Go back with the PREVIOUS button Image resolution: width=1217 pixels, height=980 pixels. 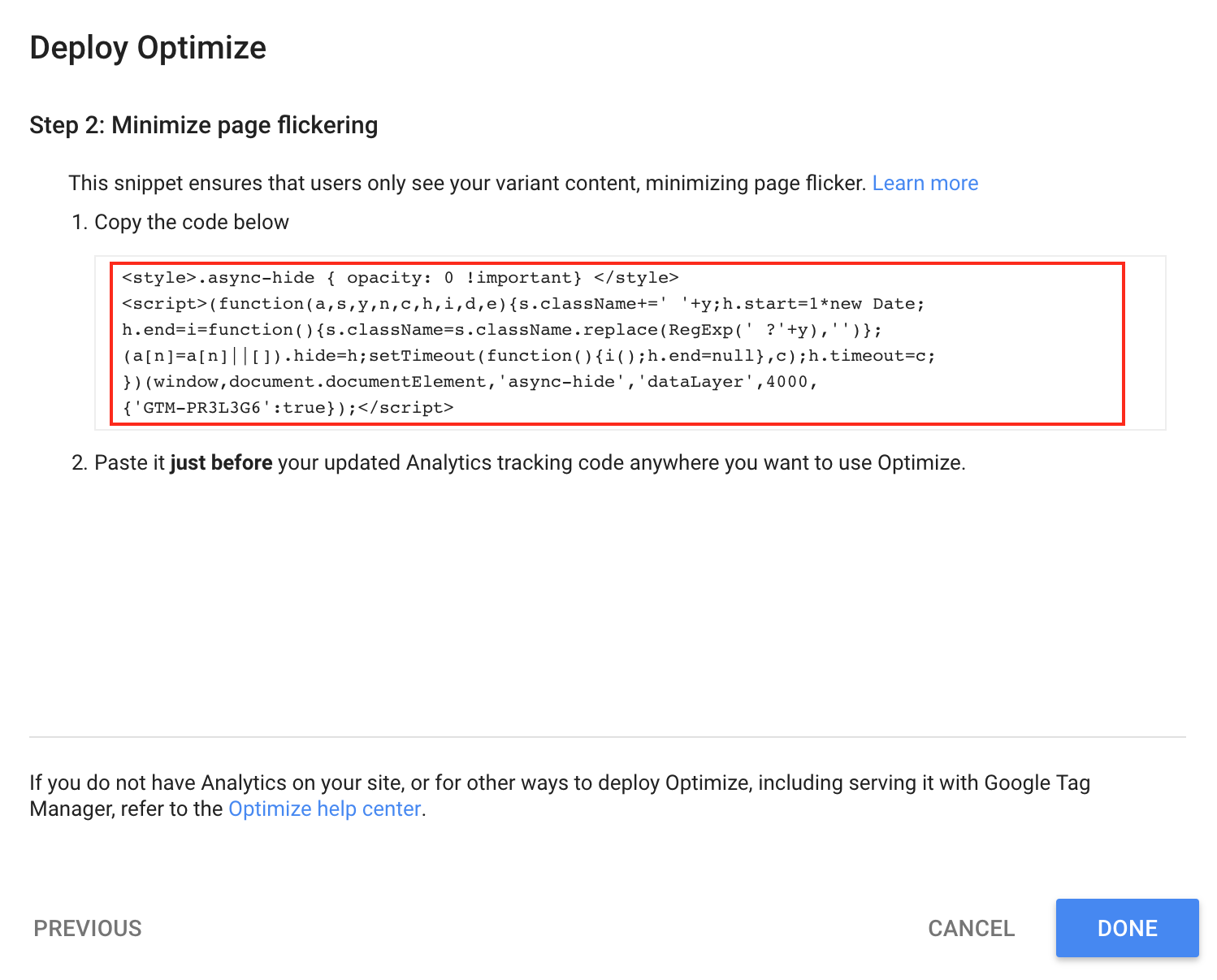tap(88, 928)
